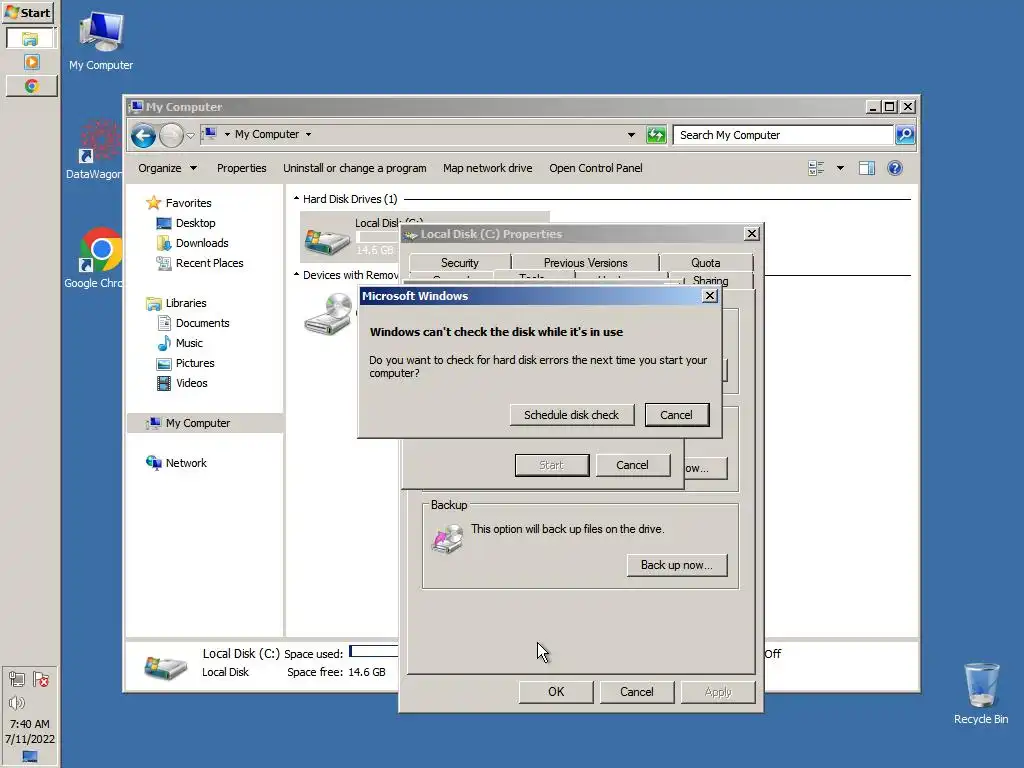Click Uninstall or change a program

[355, 168]
